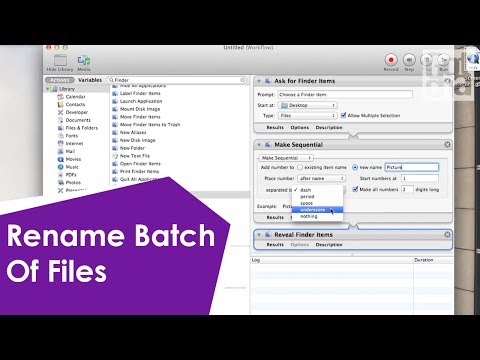Viewport: 480px width, 360px height.
Task: Toggle Make all numbers digits long checkbox
Action: pos(355,189)
